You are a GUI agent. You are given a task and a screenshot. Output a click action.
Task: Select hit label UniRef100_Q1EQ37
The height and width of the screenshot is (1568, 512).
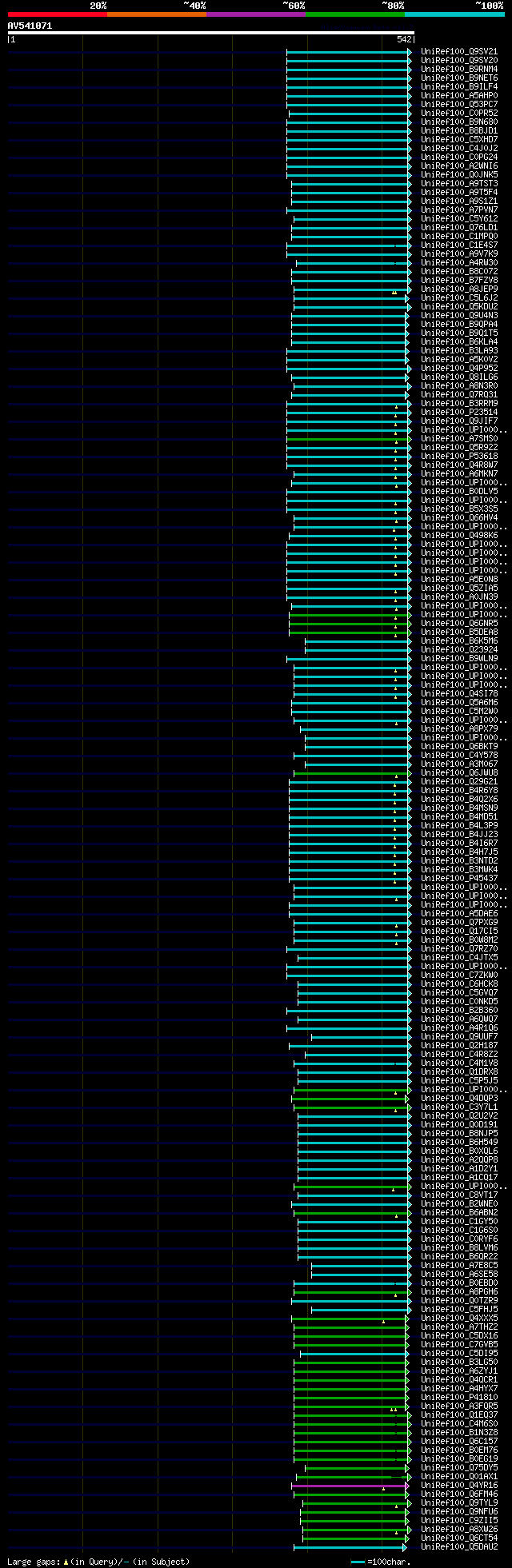[x=459, y=1414]
